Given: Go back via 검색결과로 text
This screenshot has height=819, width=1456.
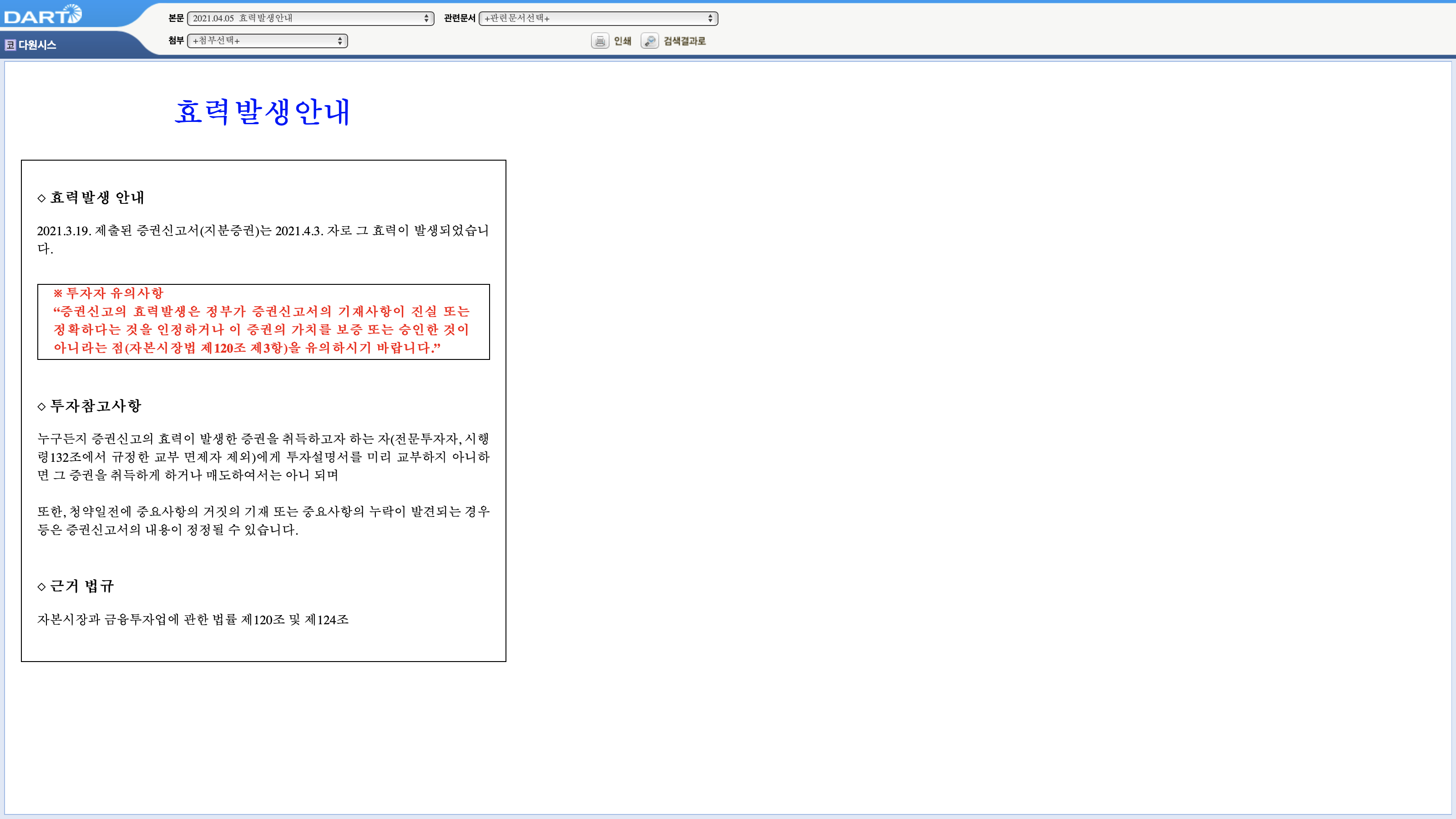Looking at the screenshot, I should click(684, 40).
